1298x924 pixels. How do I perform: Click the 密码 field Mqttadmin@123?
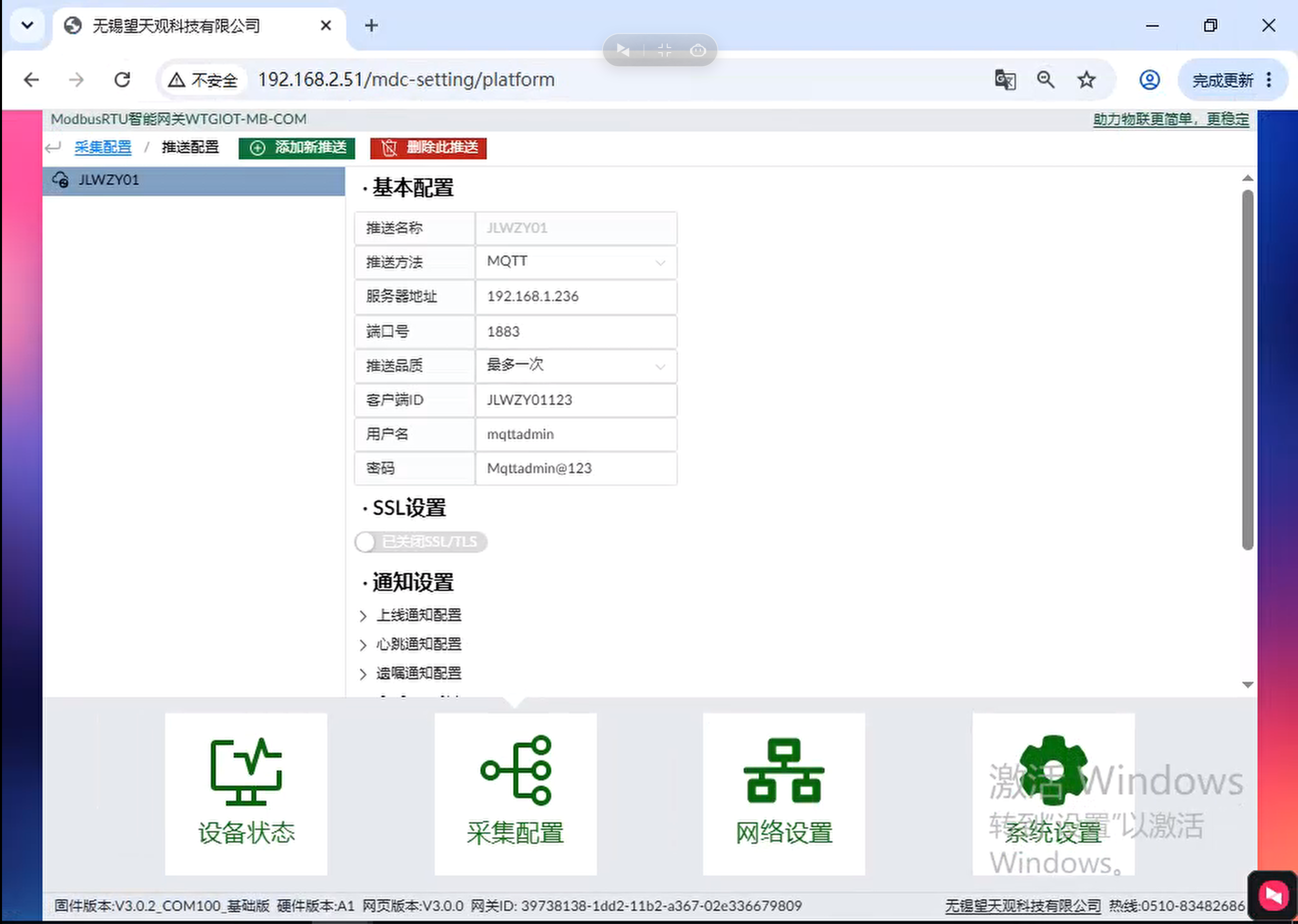(x=576, y=468)
